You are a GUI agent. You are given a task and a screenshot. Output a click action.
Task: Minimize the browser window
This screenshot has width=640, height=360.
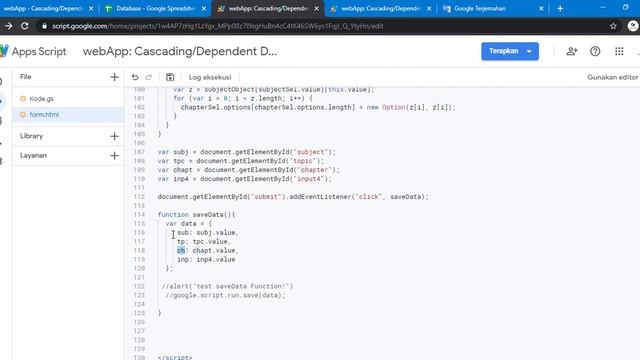tap(603, 7)
